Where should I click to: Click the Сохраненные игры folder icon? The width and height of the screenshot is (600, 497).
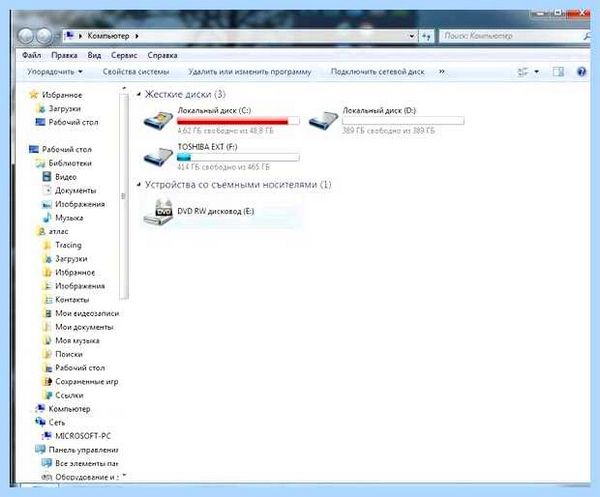pyautogui.click(x=47, y=381)
